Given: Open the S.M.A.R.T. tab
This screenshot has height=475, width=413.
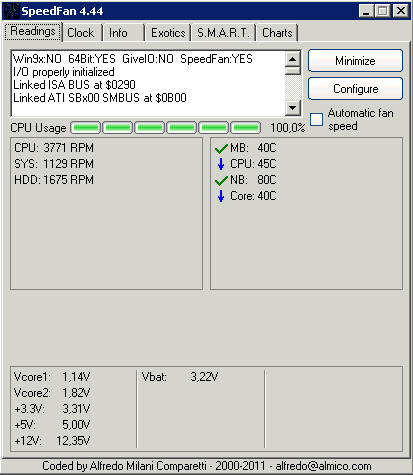Looking at the screenshot, I should (223, 33).
